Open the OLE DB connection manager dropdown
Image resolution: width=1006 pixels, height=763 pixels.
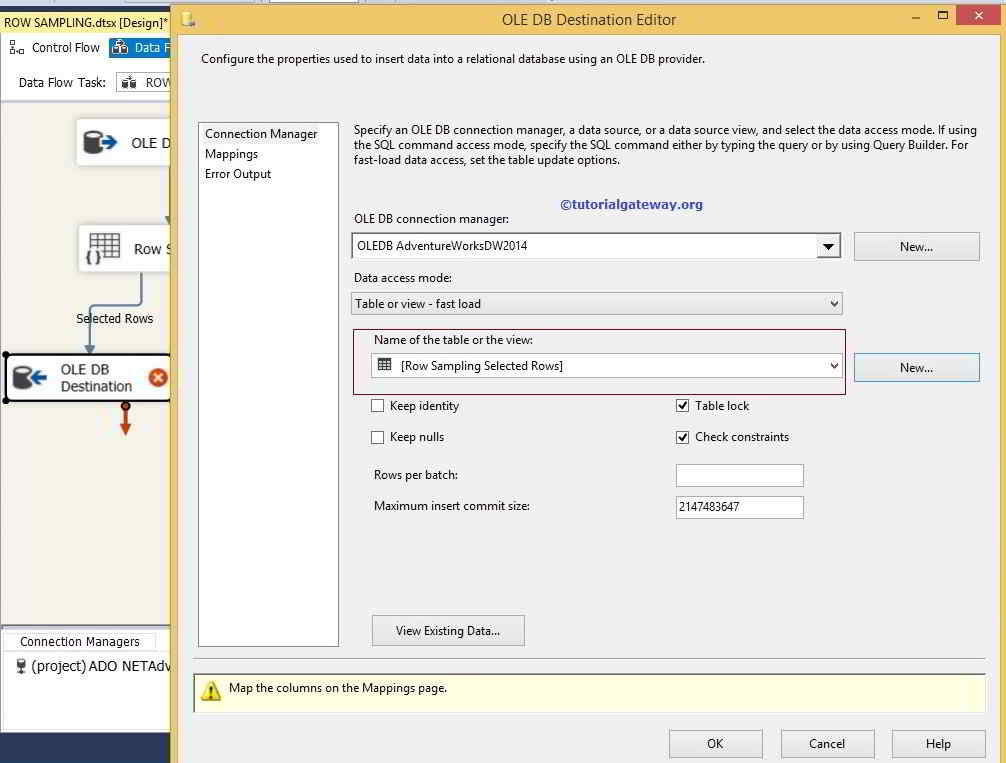(x=827, y=245)
